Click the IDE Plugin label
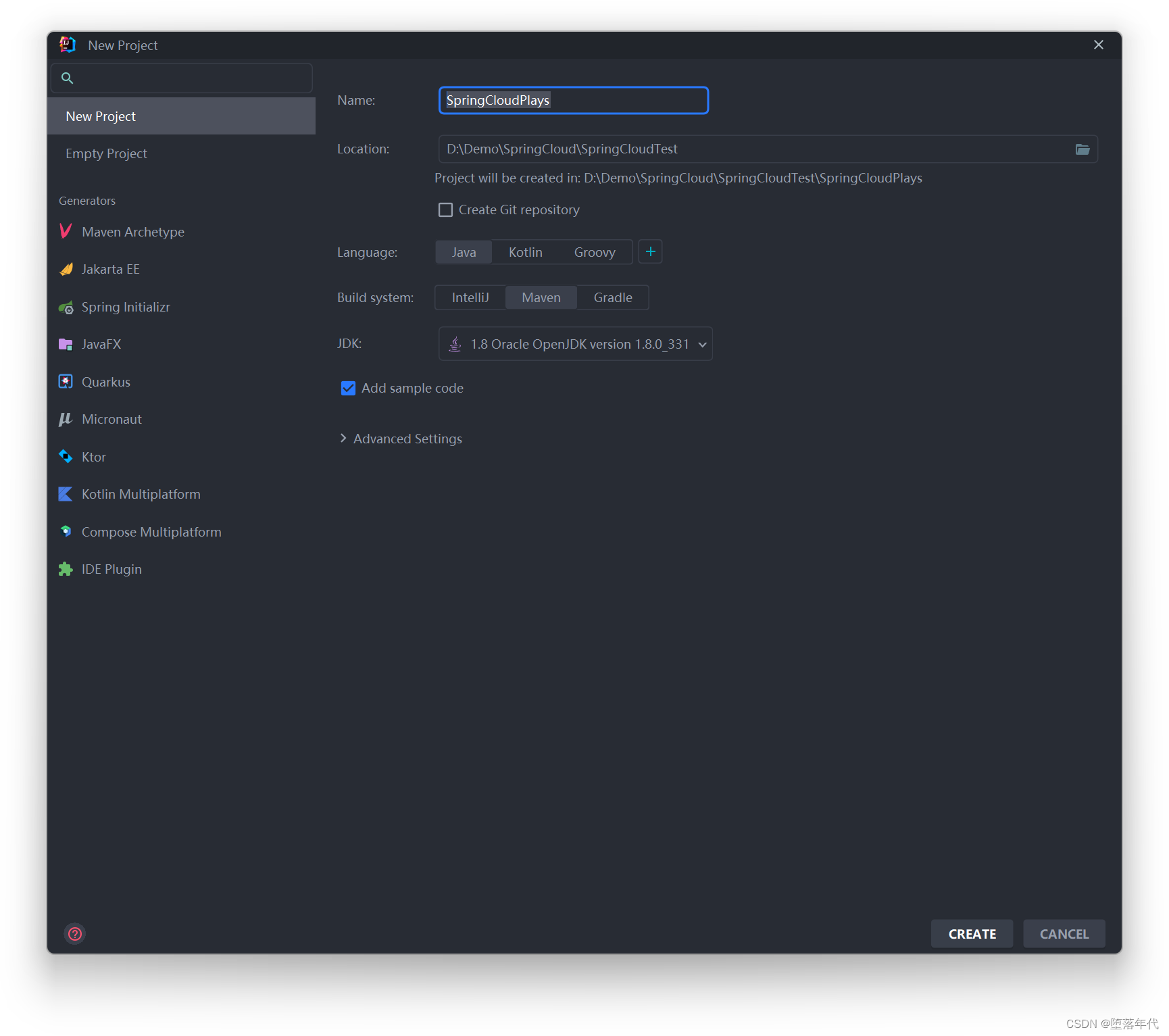The image size is (1169, 1036). click(111, 569)
